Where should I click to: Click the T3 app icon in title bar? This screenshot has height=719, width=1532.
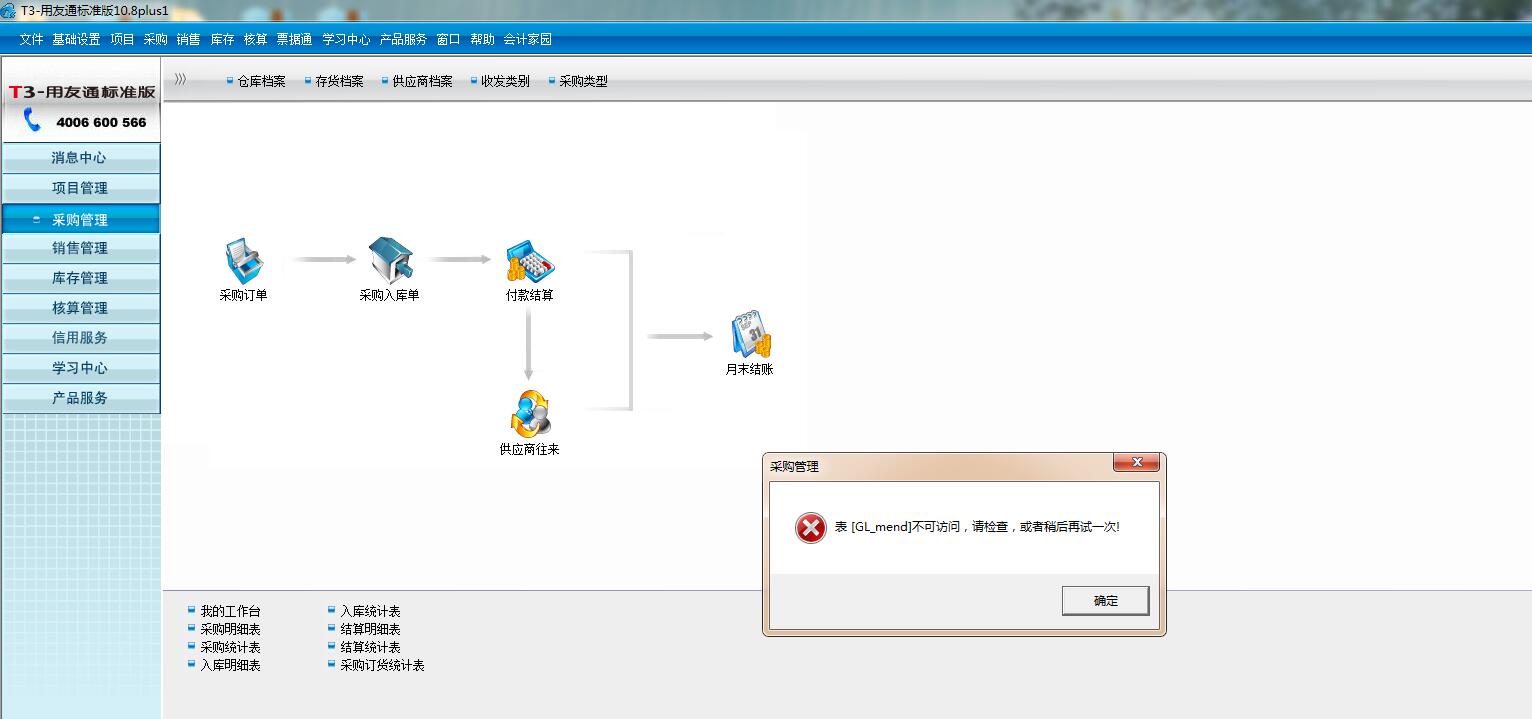click(x=9, y=10)
